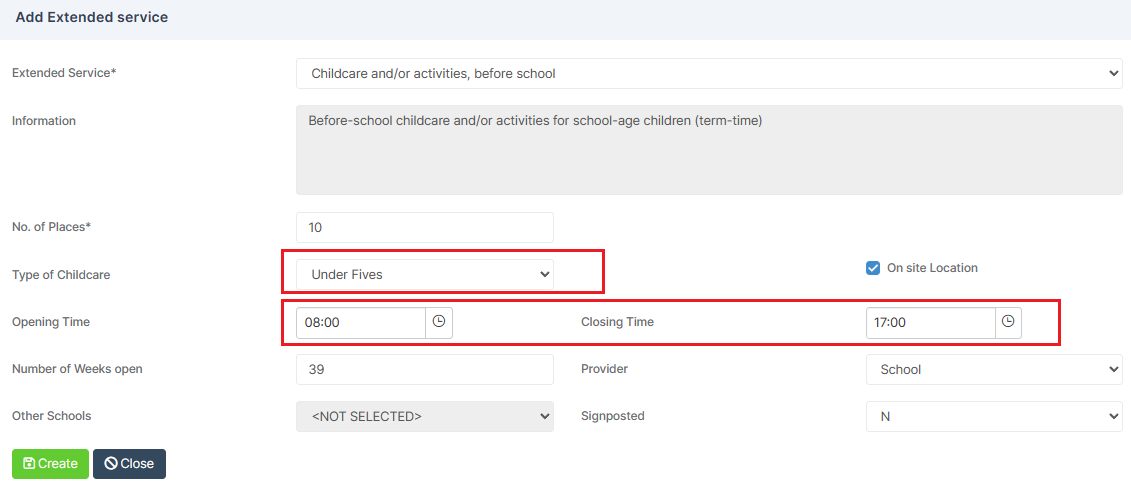Open the Signposted dropdown

click(994, 416)
